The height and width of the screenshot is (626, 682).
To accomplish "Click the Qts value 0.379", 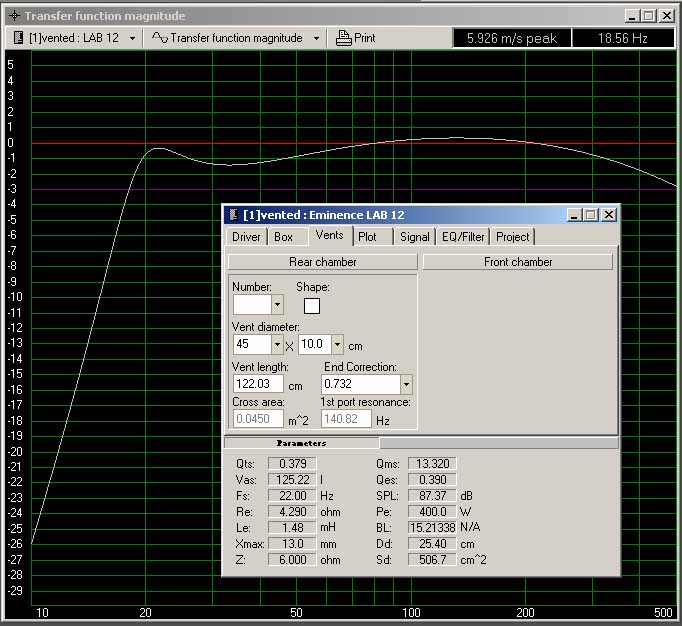I will click(x=292, y=464).
